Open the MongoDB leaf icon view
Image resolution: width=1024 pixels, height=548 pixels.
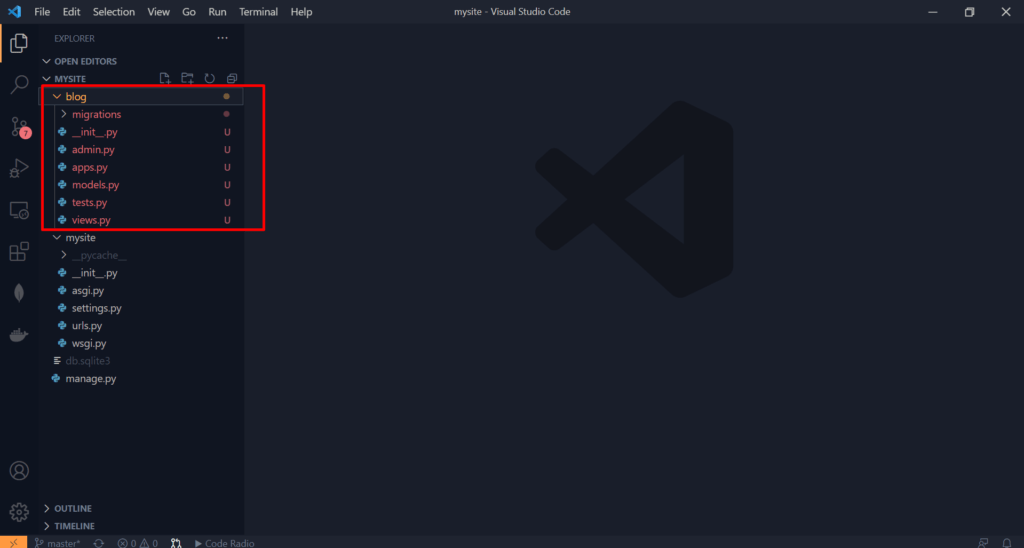coord(19,293)
